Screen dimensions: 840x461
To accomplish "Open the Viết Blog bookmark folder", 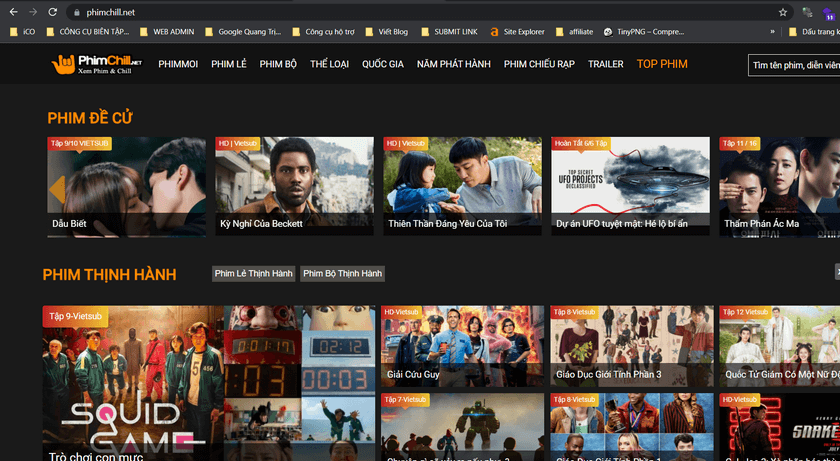I will pos(386,32).
